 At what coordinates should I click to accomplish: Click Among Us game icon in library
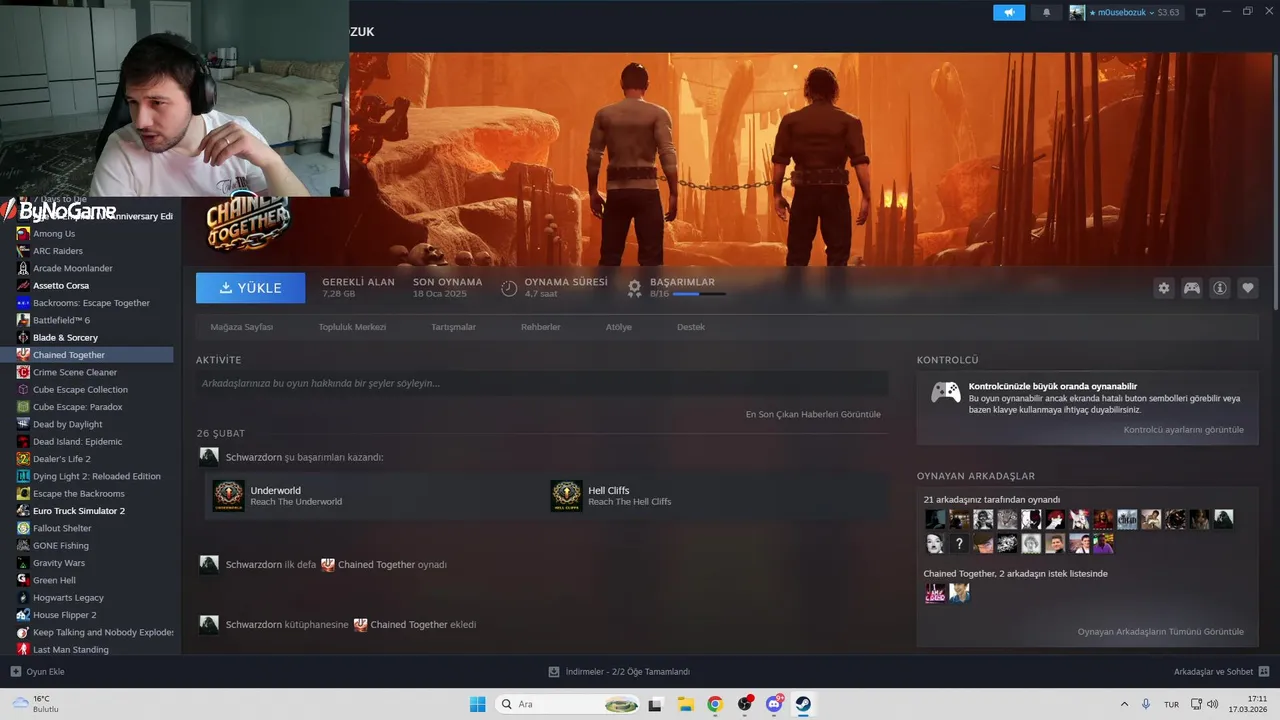point(23,234)
